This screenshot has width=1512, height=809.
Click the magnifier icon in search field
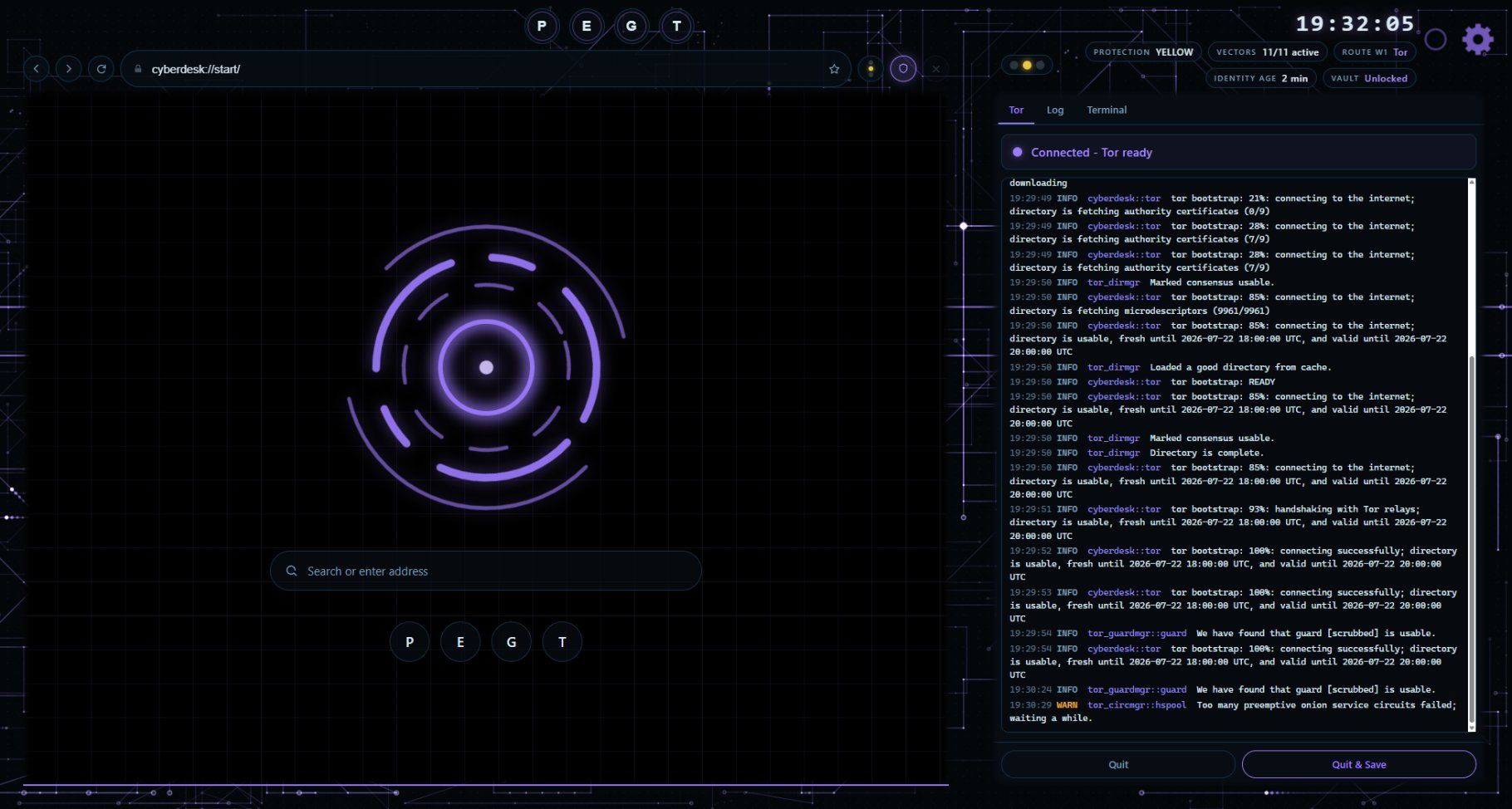(x=292, y=571)
